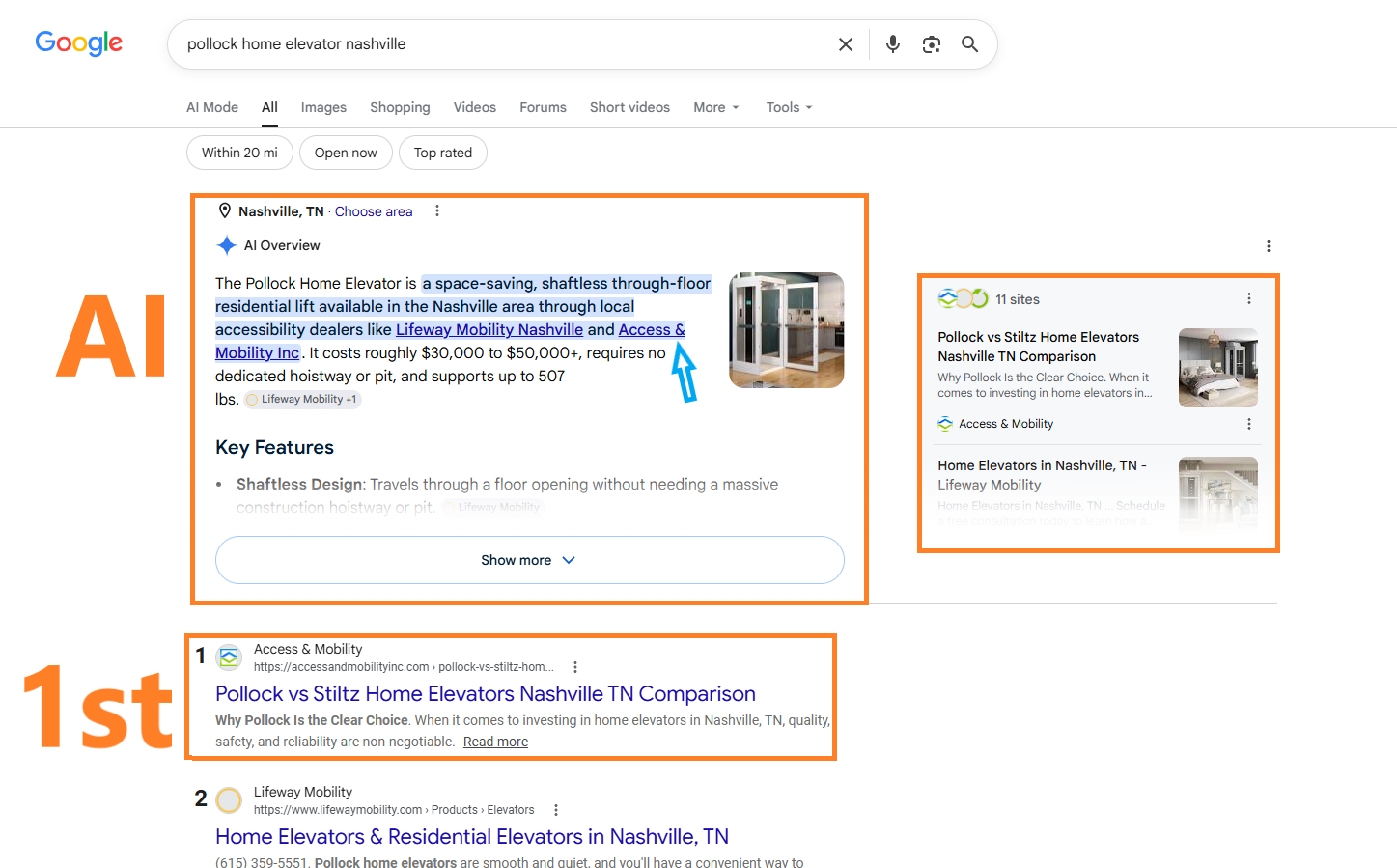Click the Choose area link
Image resolution: width=1397 pixels, height=868 pixels.
point(374,211)
